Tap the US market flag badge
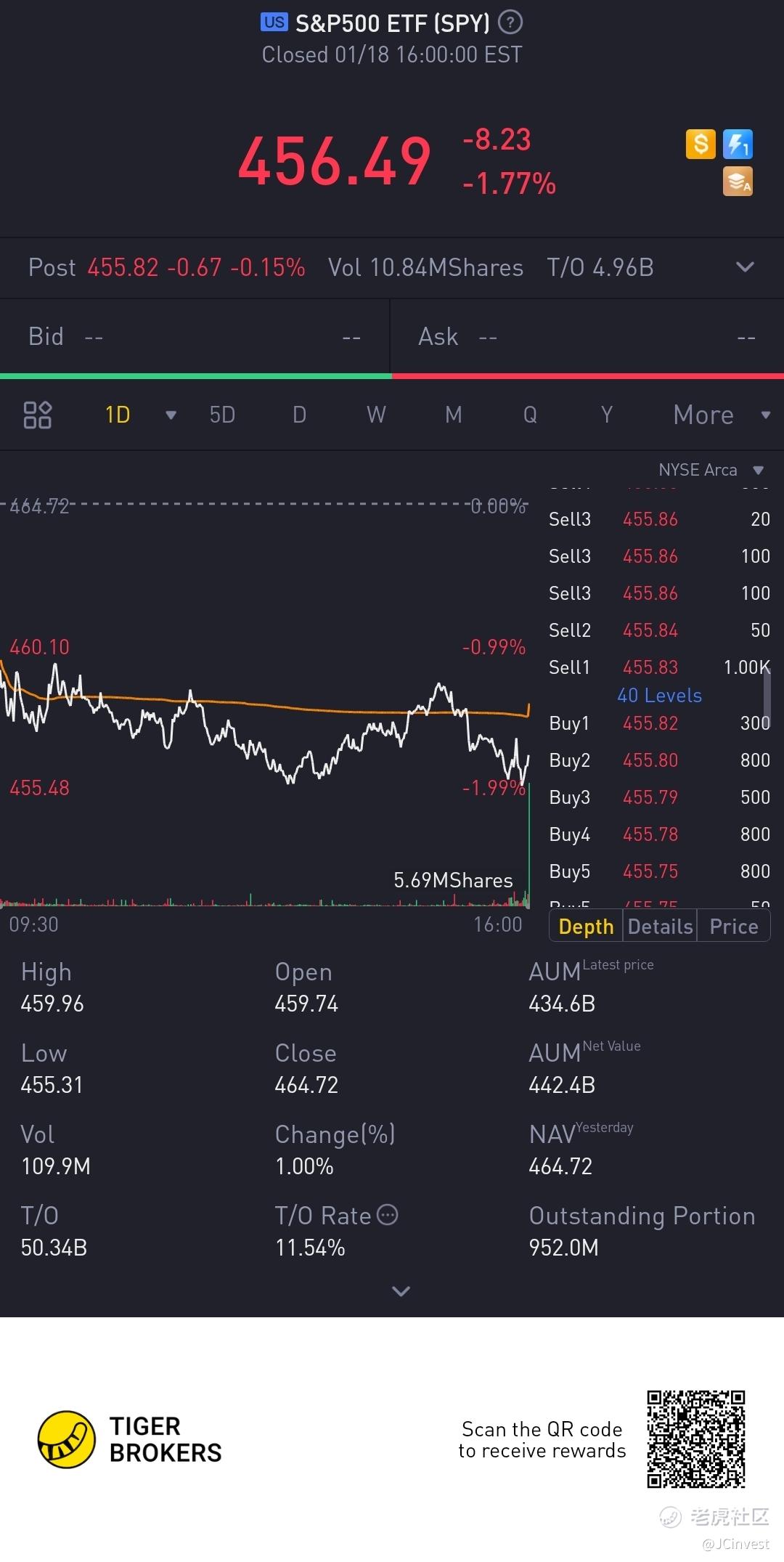 coord(274,23)
